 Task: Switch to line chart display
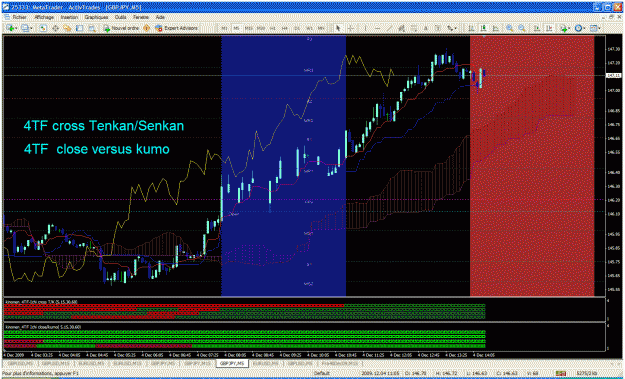tap(495, 28)
